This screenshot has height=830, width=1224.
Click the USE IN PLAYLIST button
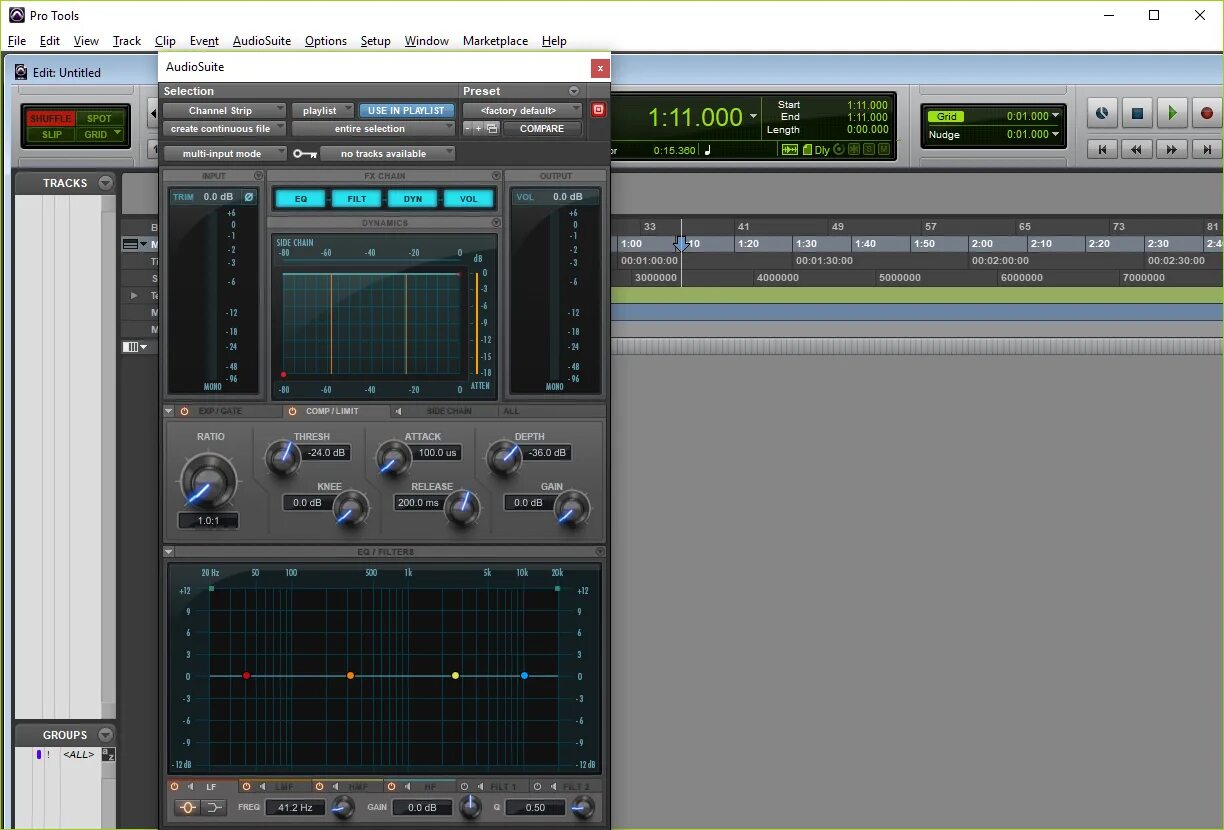tap(407, 110)
